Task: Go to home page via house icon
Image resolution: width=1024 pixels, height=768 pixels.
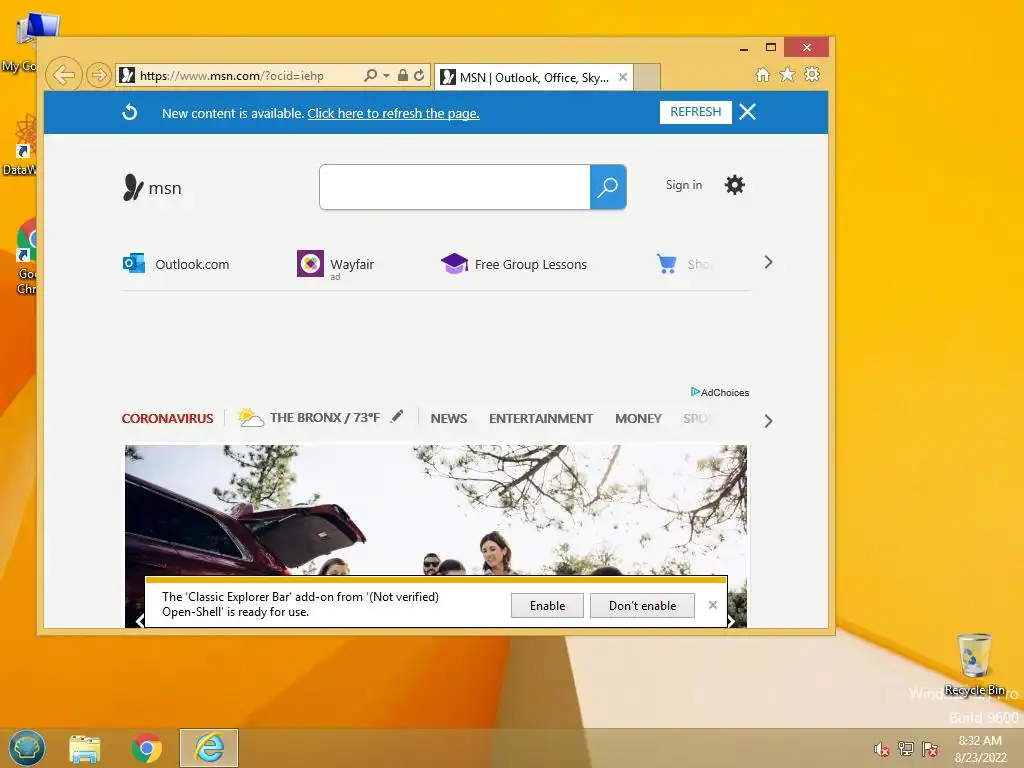Action: pos(763,75)
